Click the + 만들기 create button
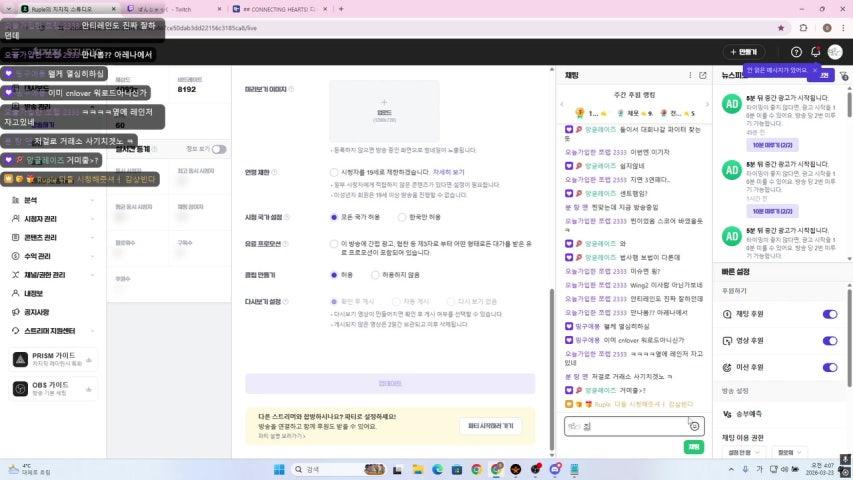Screen dimensions: 853x480 744,52
